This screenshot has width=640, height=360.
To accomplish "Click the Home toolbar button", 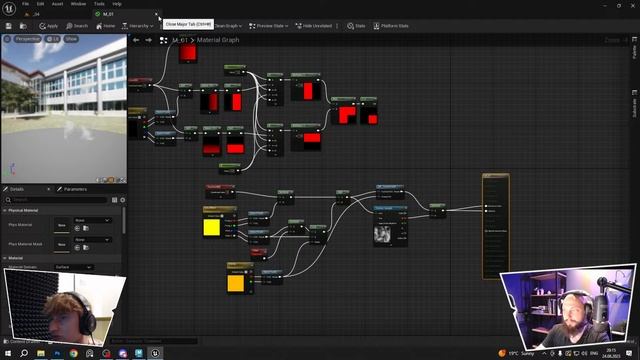I will (105, 26).
